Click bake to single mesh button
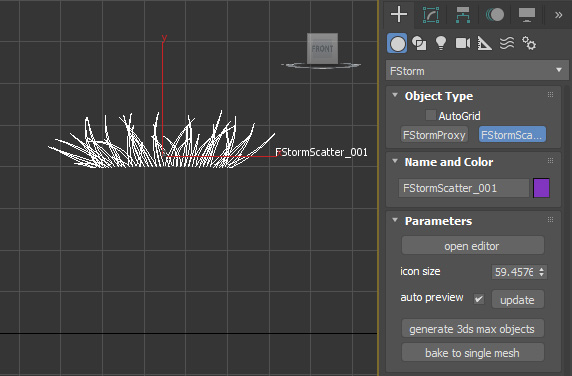This screenshot has height=376, width=572. pyautogui.click(x=473, y=353)
